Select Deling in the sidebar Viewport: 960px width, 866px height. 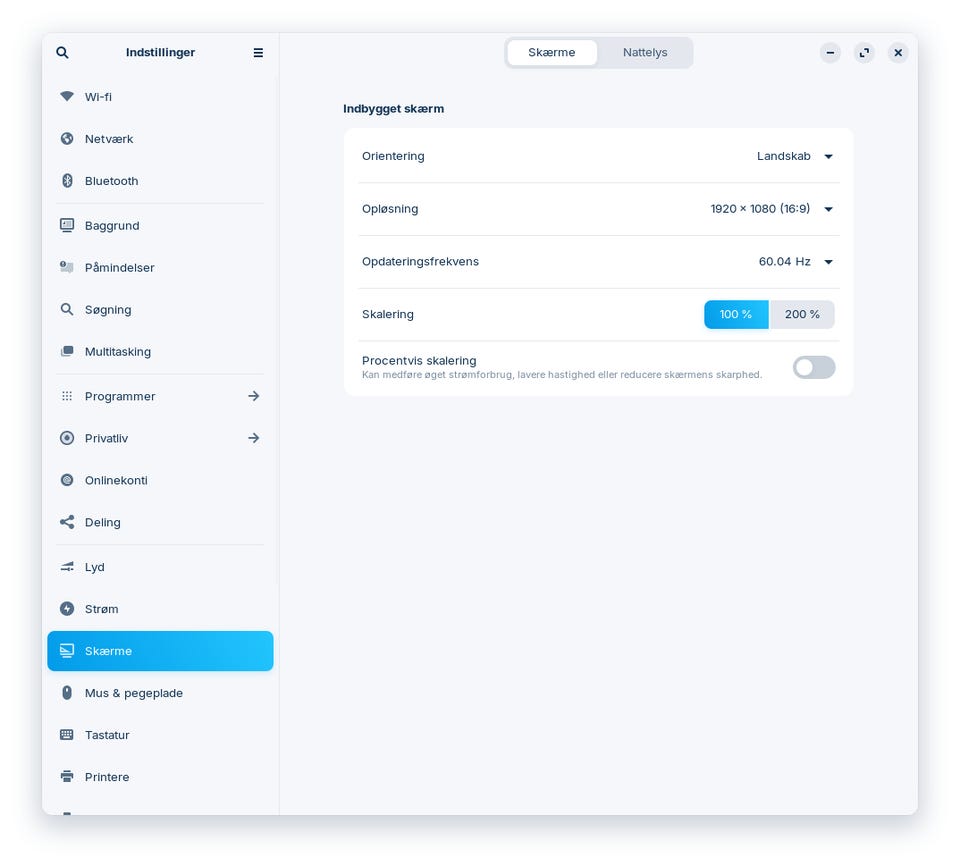(x=160, y=522)
